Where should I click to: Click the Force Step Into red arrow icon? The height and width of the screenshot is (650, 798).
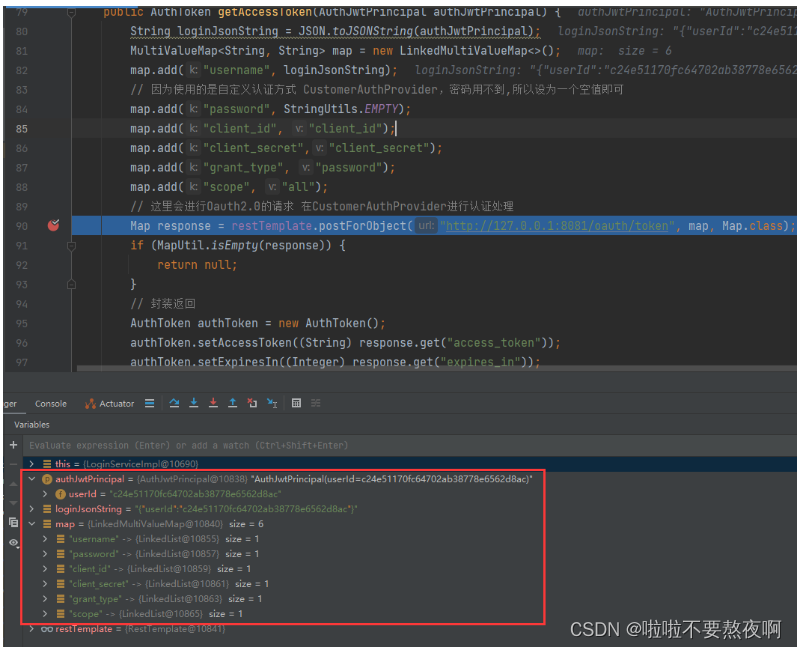click(213, 403)
